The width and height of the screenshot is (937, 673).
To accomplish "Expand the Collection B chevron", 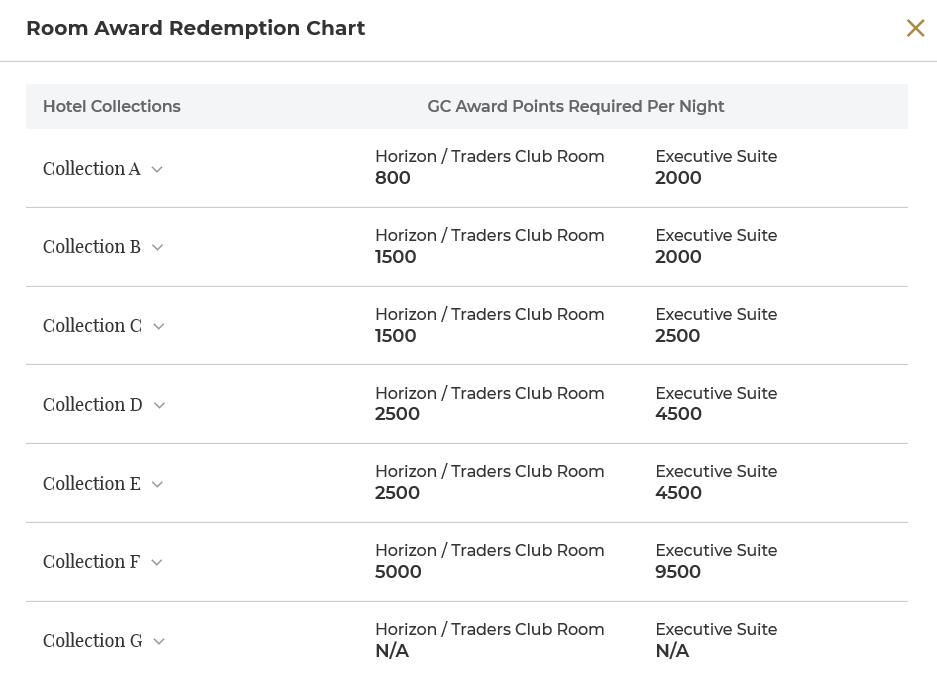I will pos(157,247).
